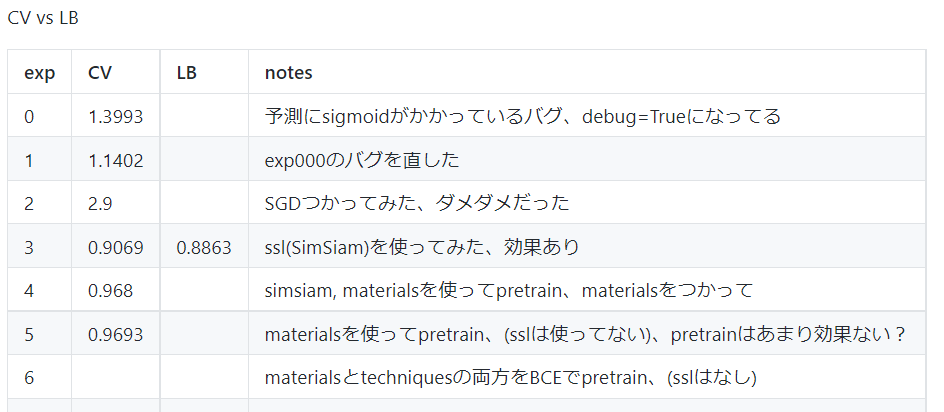Click the 'simsiam, materials' pretrain note

pyautogui.click(x=509, y=290)
